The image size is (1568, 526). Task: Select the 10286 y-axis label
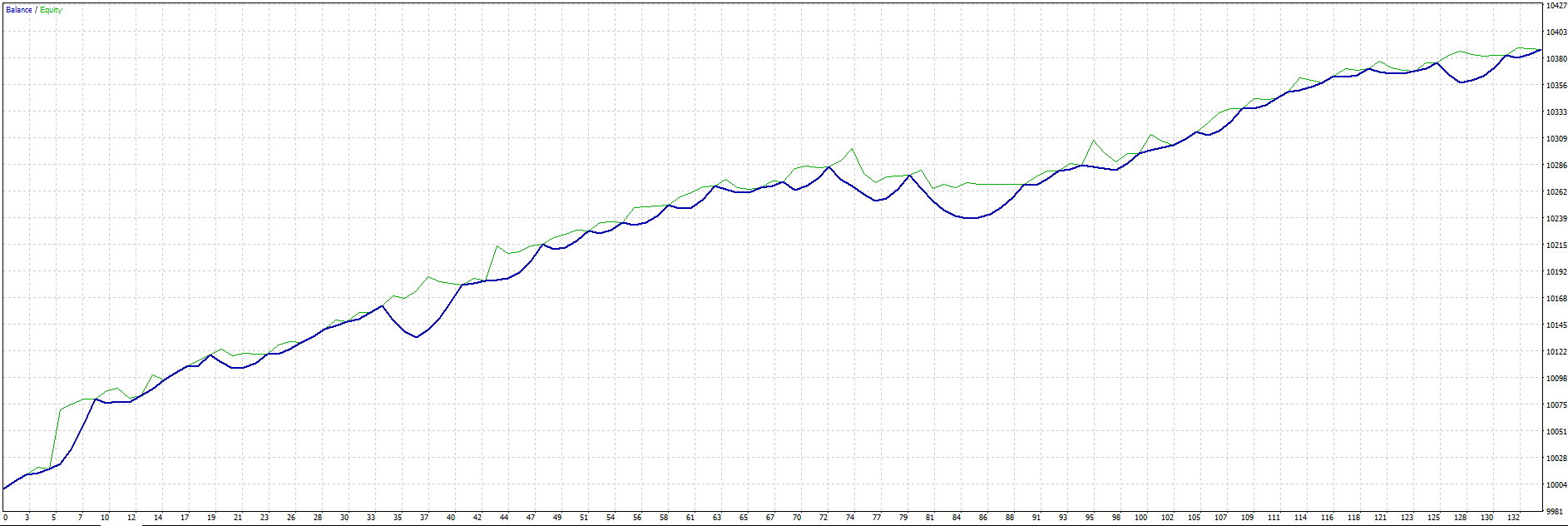pos(1556,165)
